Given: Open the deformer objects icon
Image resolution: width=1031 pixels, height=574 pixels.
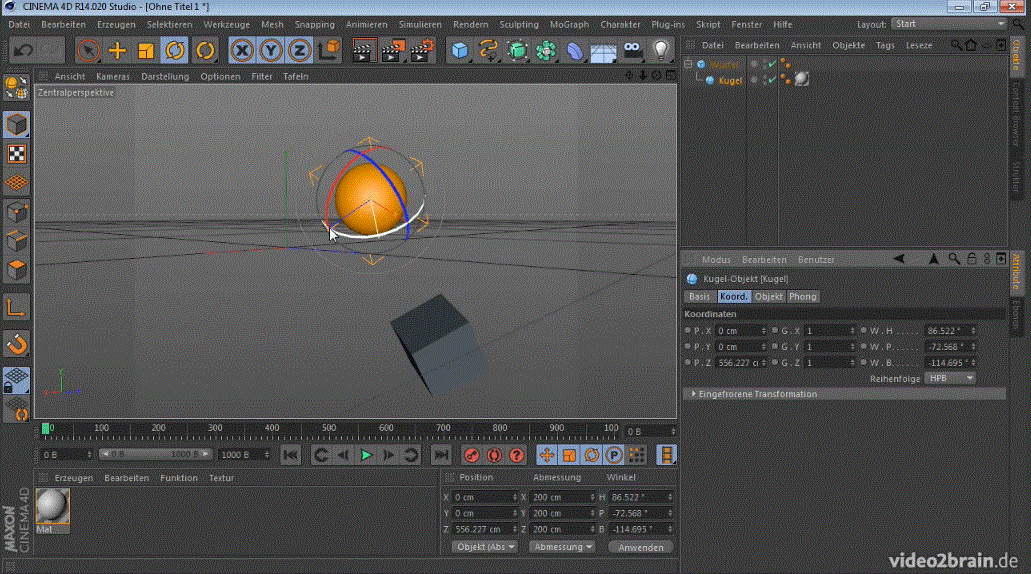Looking at the screenshot, I should point(575,51).
